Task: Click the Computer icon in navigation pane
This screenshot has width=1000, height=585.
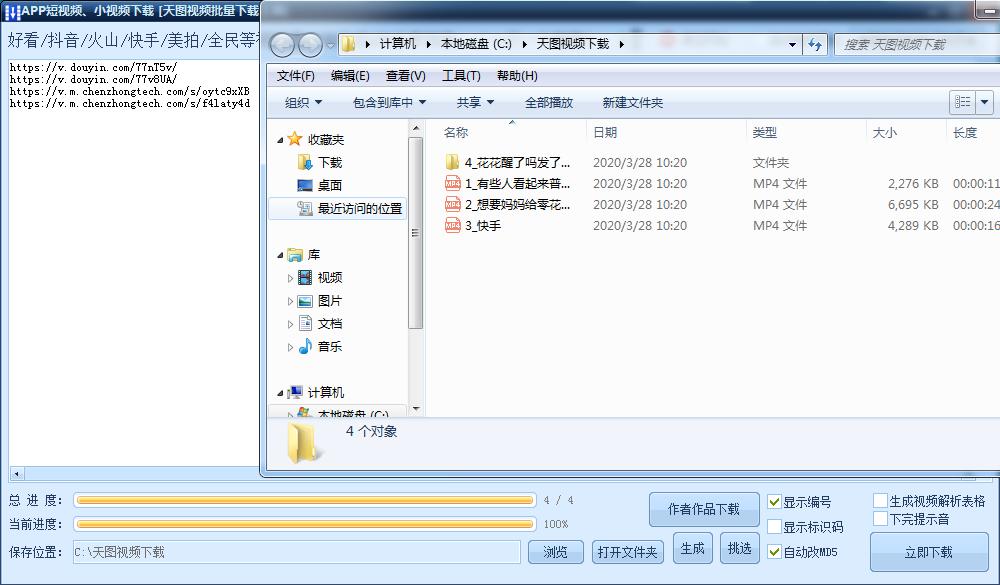Action: [x=294, y=392]
